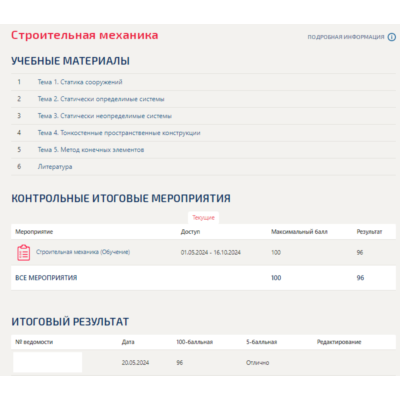Click the info icon next to ПОДРОБНАЯ ИНФОРМАЦИЯ
Screen dimensions: 400x400
(x=392, y=37)
